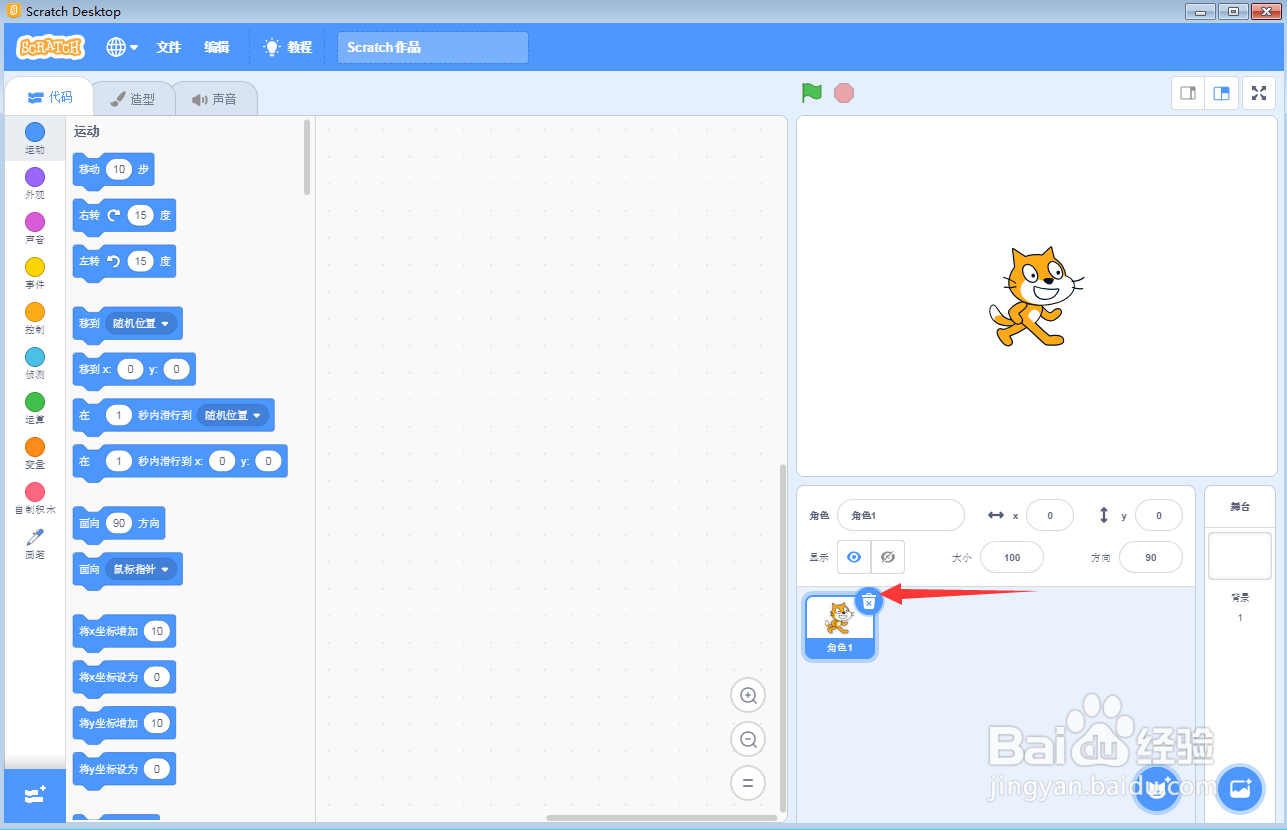Select the 变量 variables category

tap(35, 453)
